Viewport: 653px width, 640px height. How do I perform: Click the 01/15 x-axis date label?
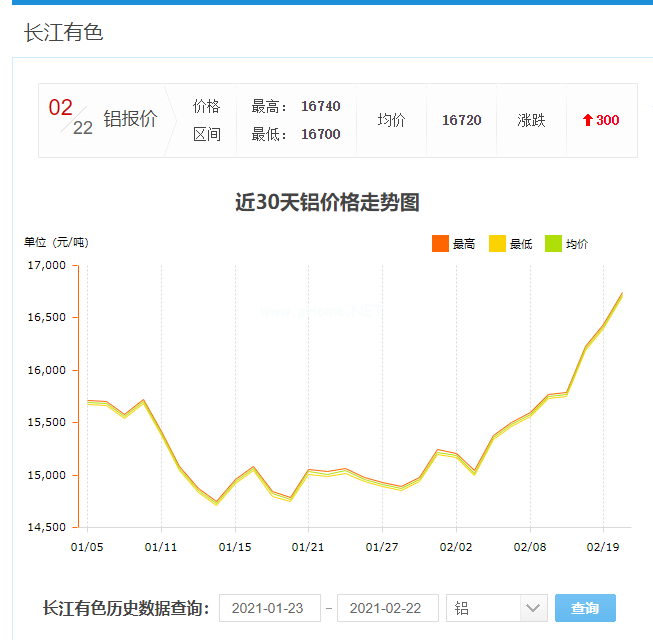tap(235, 547)
